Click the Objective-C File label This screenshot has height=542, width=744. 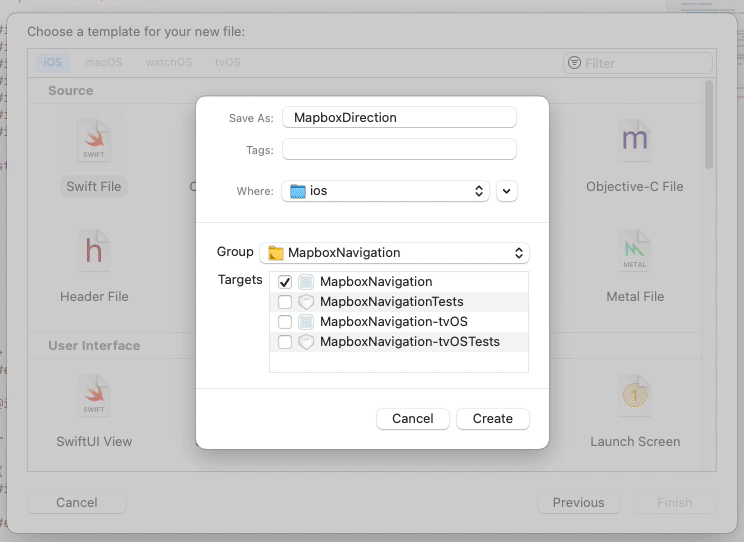click(635, 187)
